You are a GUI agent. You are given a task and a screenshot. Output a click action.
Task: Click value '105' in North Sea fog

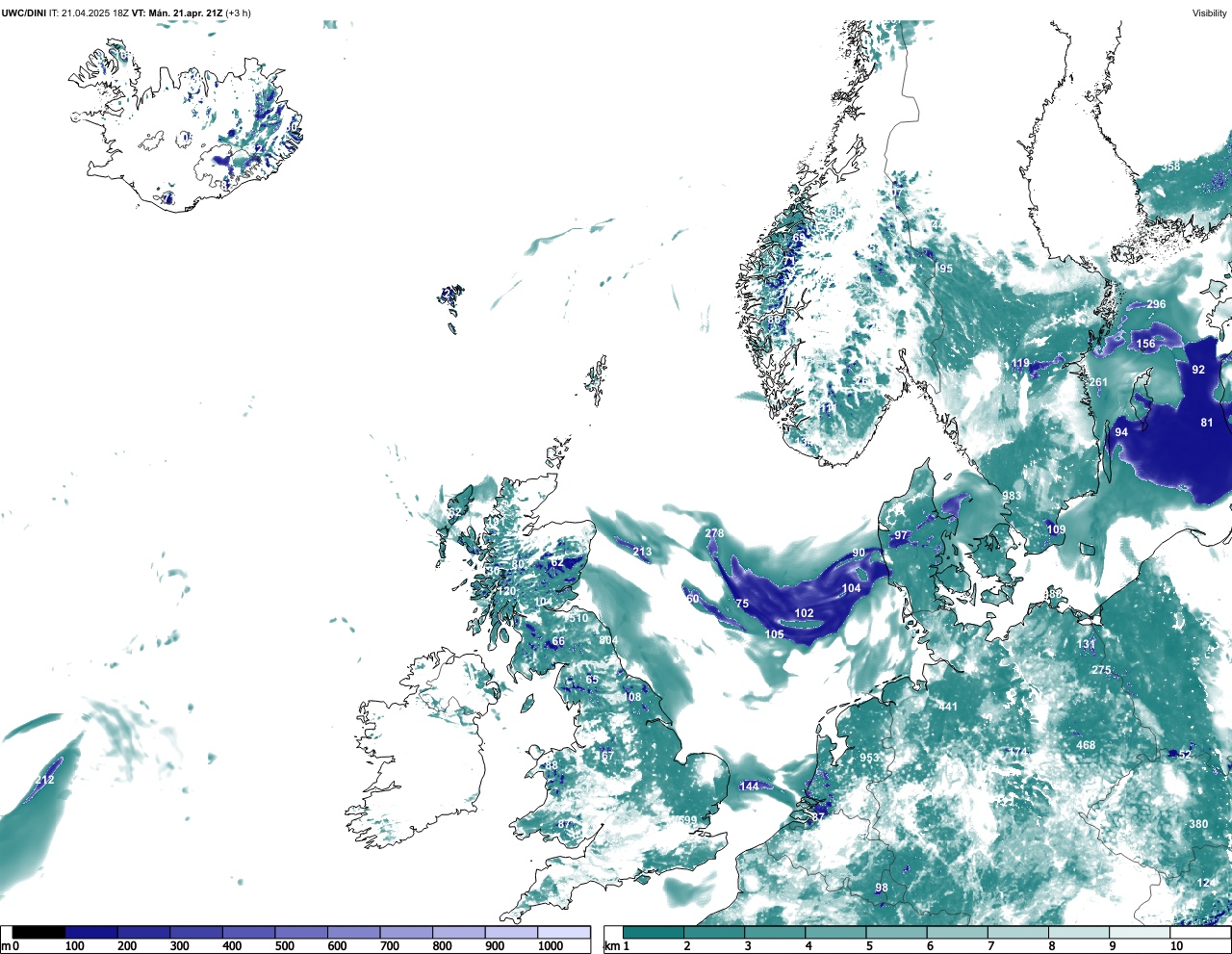click(x=774, y=634)
